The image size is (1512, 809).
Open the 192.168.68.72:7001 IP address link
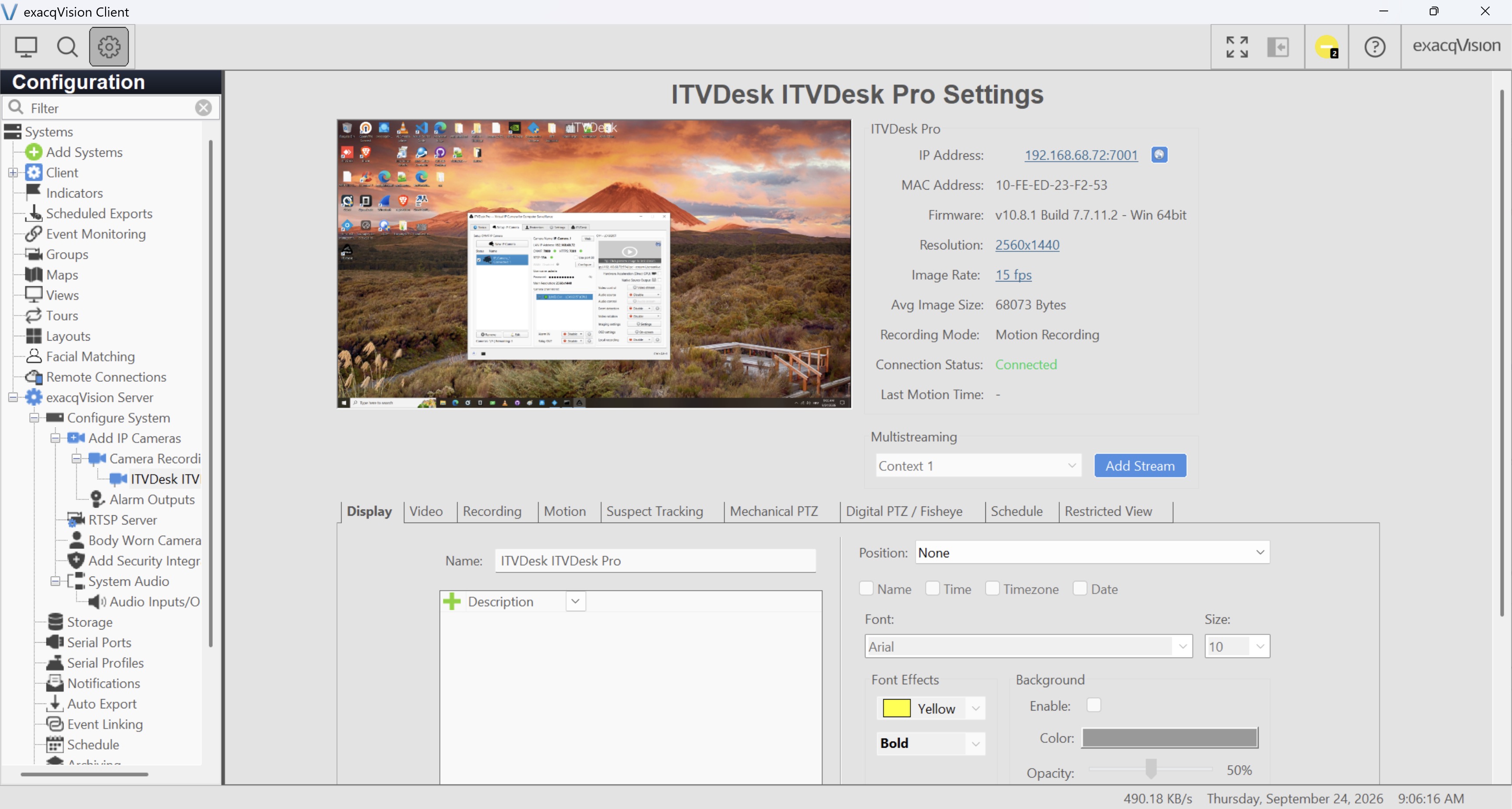pyautogui.click(x=1080, y=155)
